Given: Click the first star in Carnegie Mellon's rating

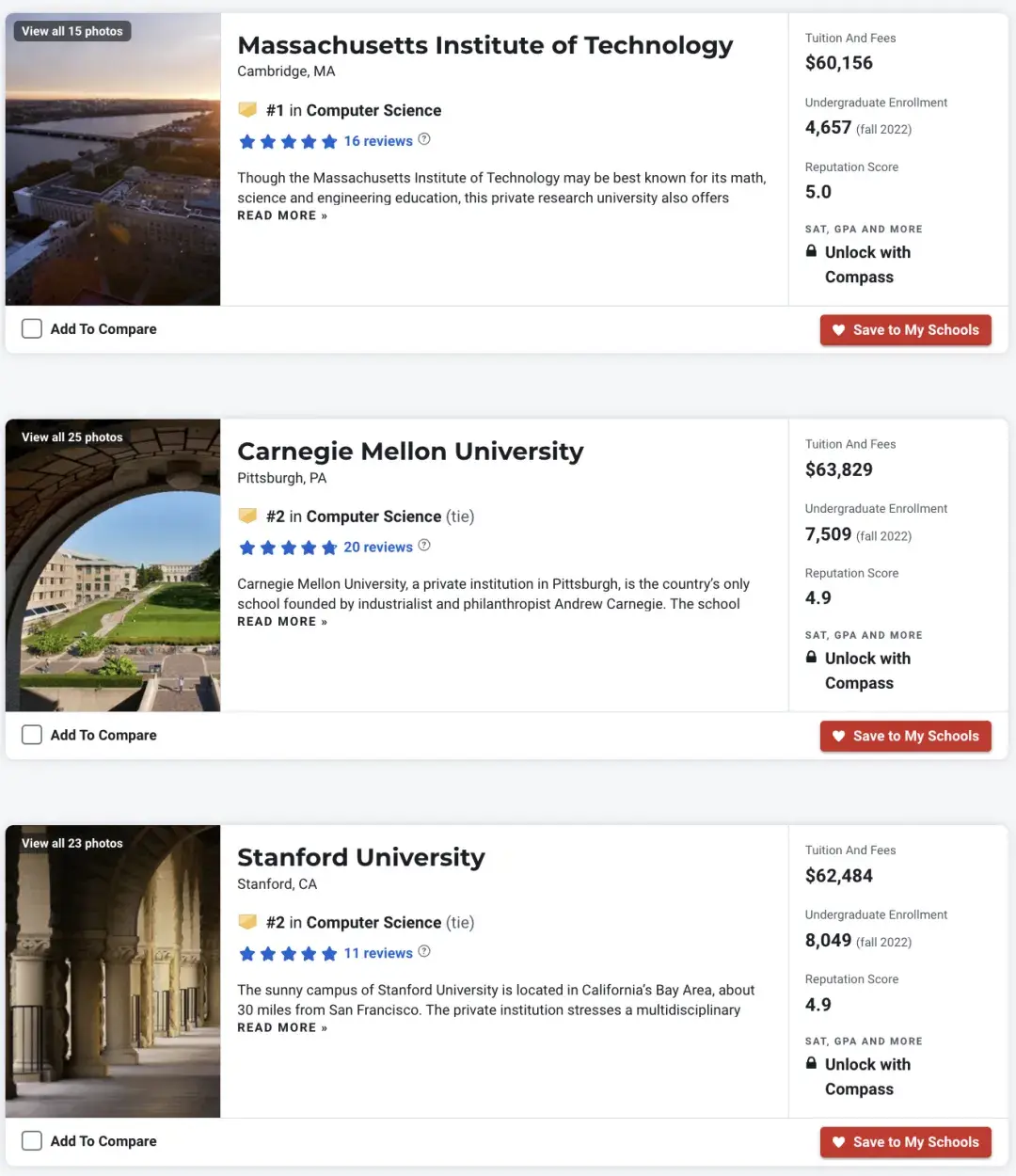Looking at the screenshot, I should [246, 547].
